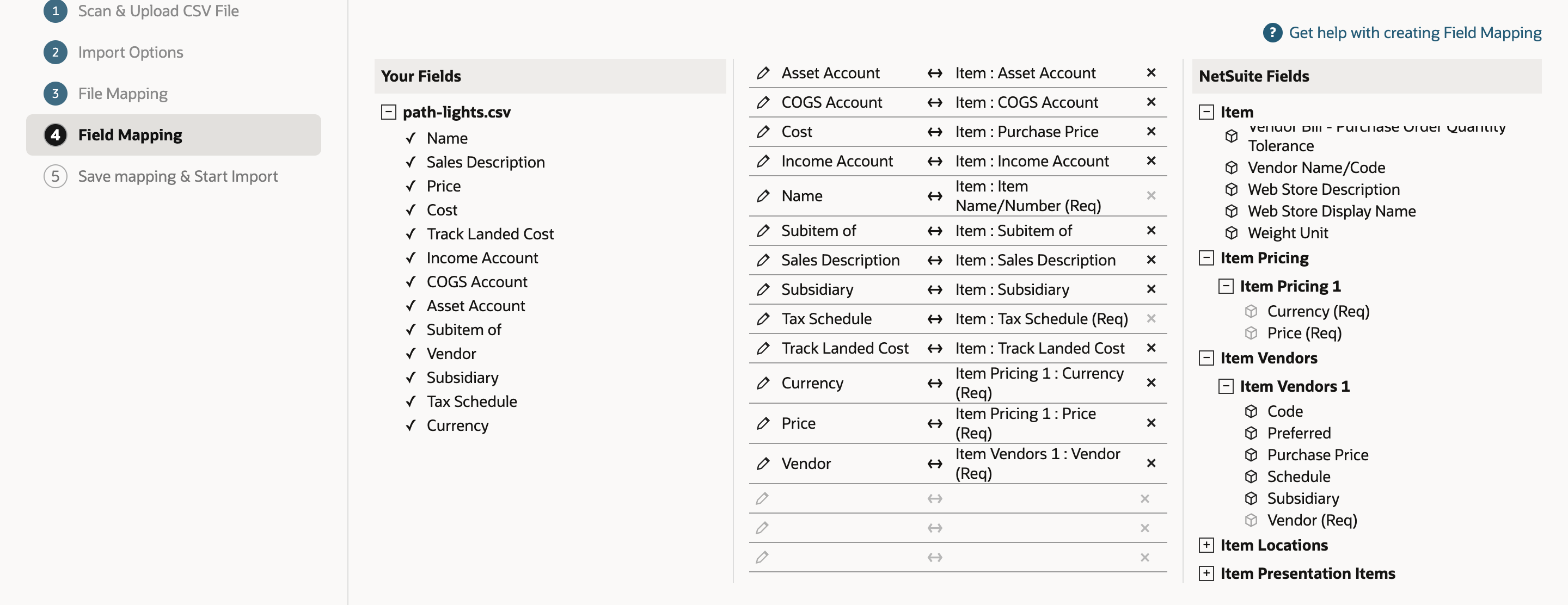Viewport: 1568px width, 605px height.
Task: Click the pencil edit icon for Cost mapping
Action: click(763, 131)
